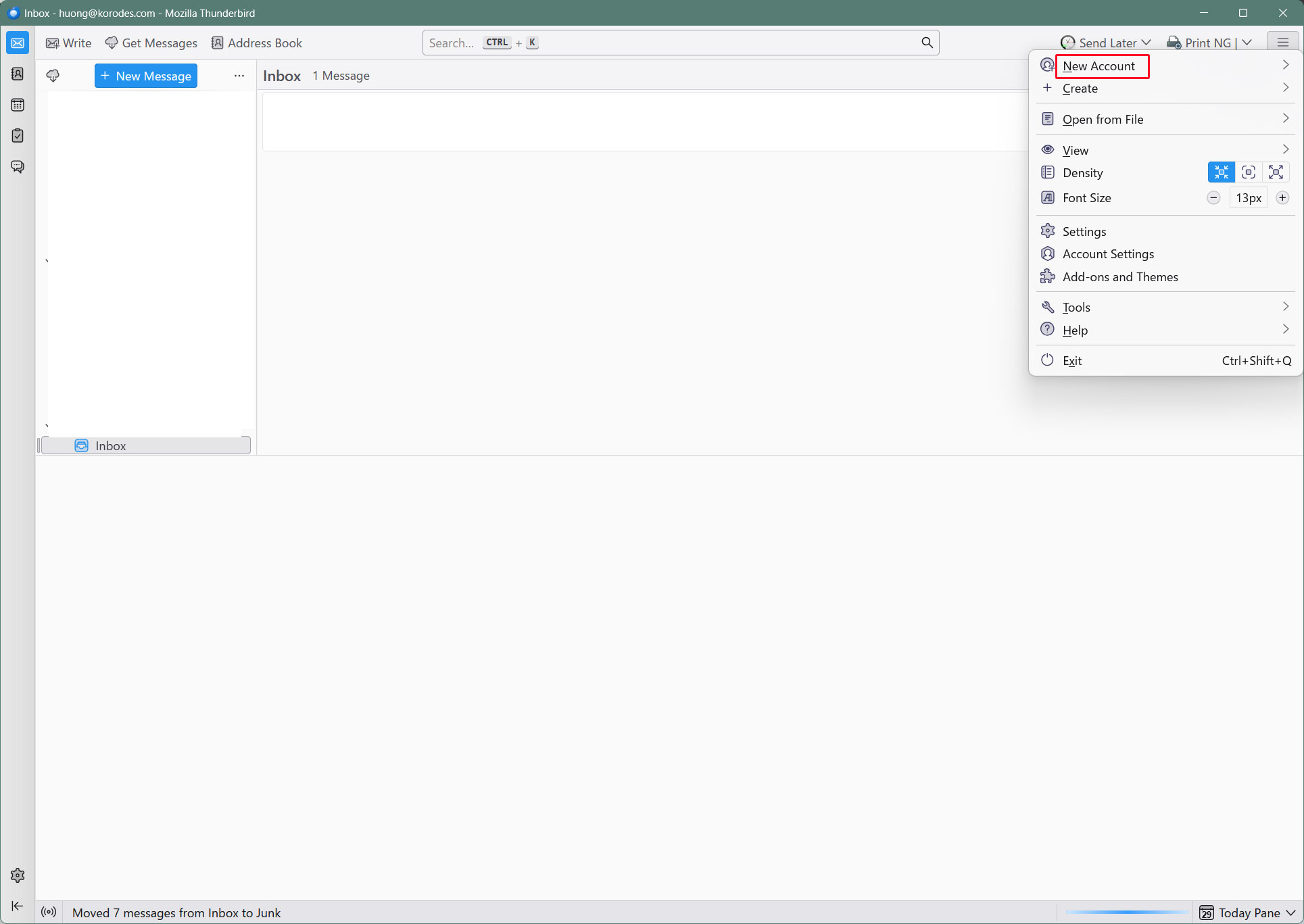Image resolution: width=1304 pixels, height=924 pixels.
Task: Open the Address Book space icon in sidebar
Action: (x=18, y=74)
